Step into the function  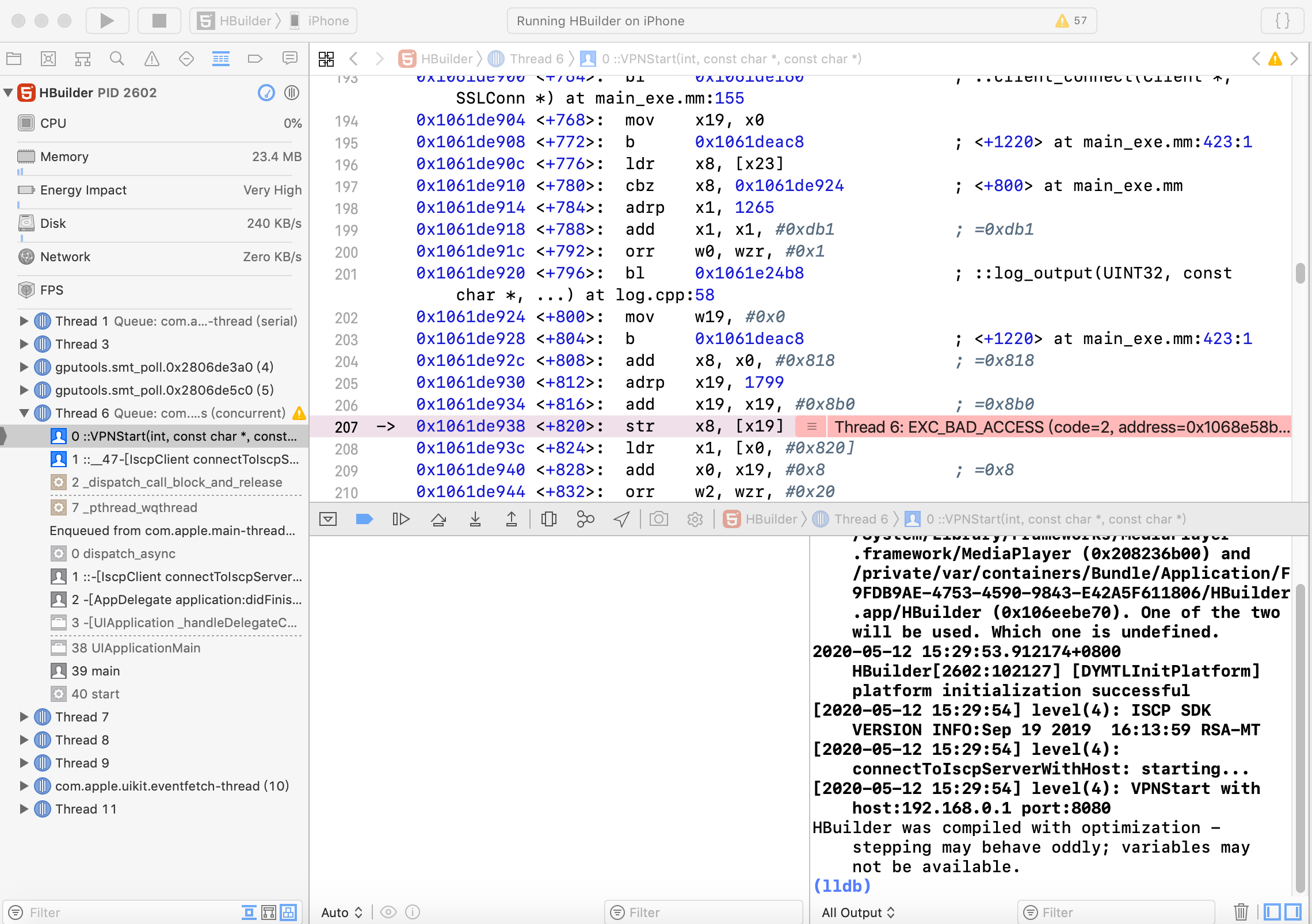(475, 519)
